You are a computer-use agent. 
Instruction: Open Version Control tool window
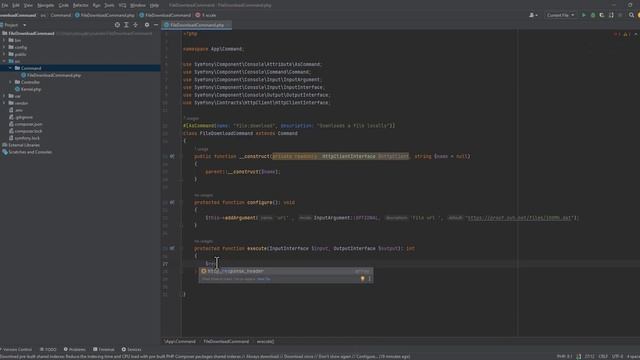coord(16,349)
